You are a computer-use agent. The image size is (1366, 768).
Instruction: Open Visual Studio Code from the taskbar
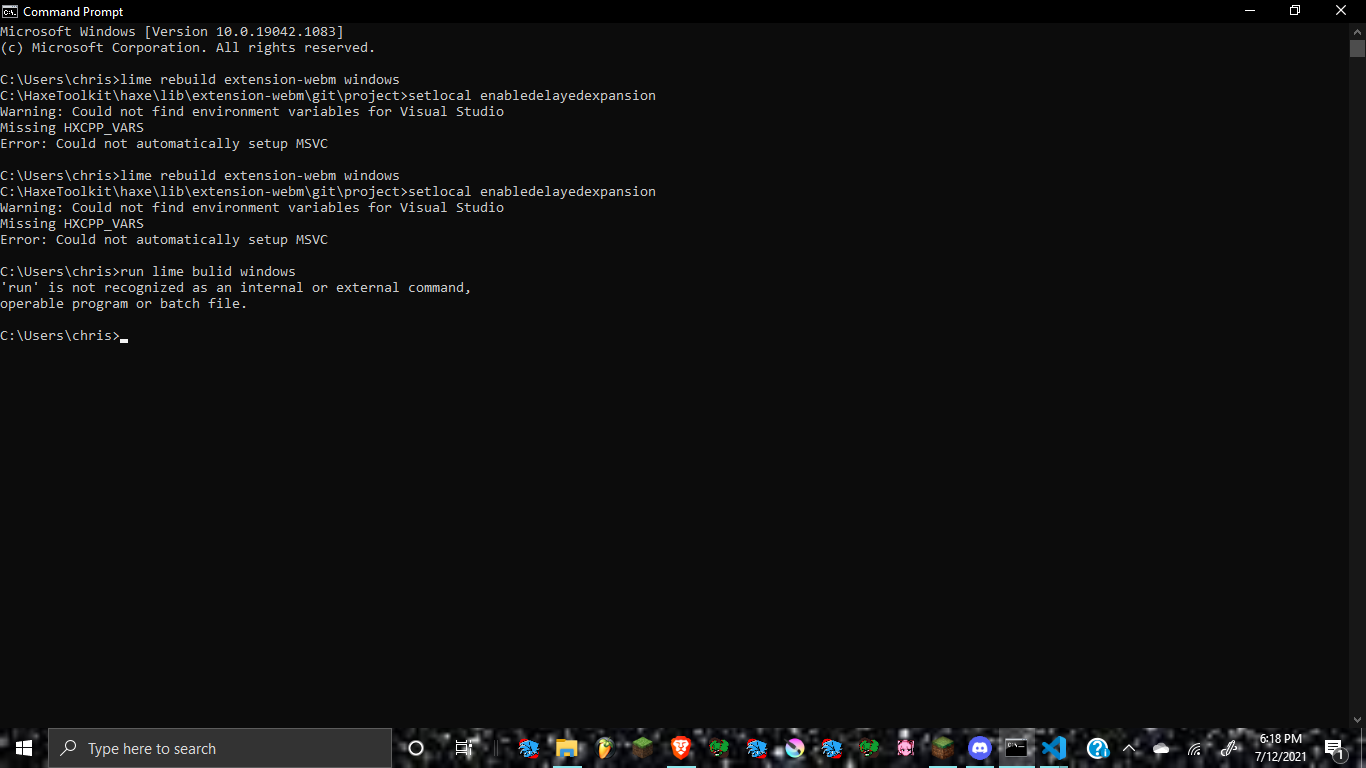click(1053, 748)
